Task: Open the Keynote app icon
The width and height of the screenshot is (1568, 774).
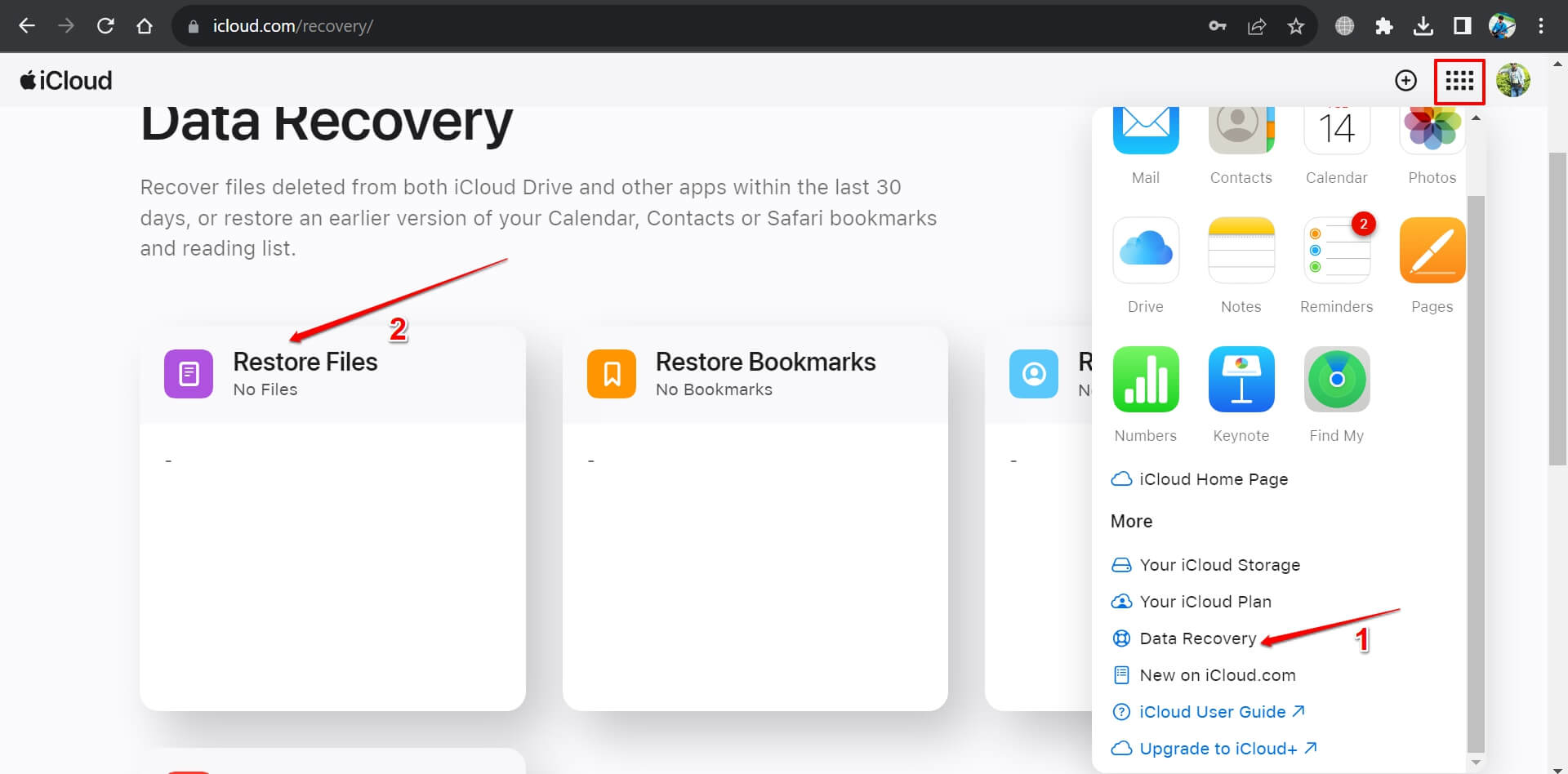Action: tap(1241, 379)
